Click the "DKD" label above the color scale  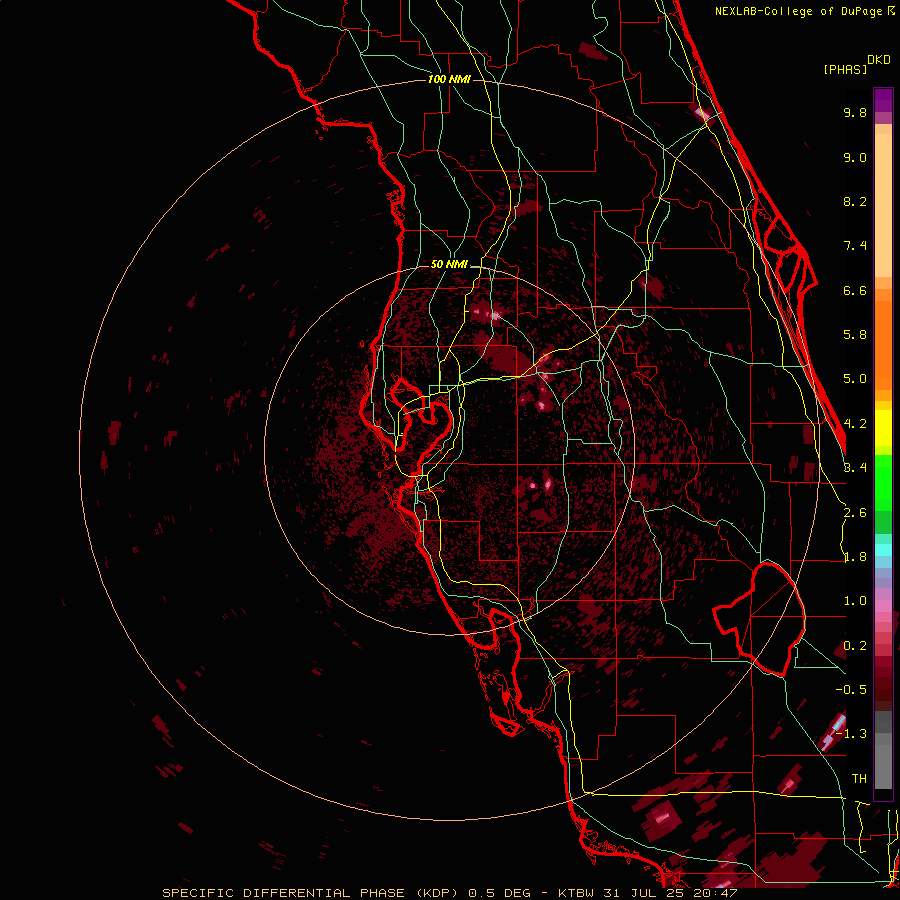click(x=879, y=60)
